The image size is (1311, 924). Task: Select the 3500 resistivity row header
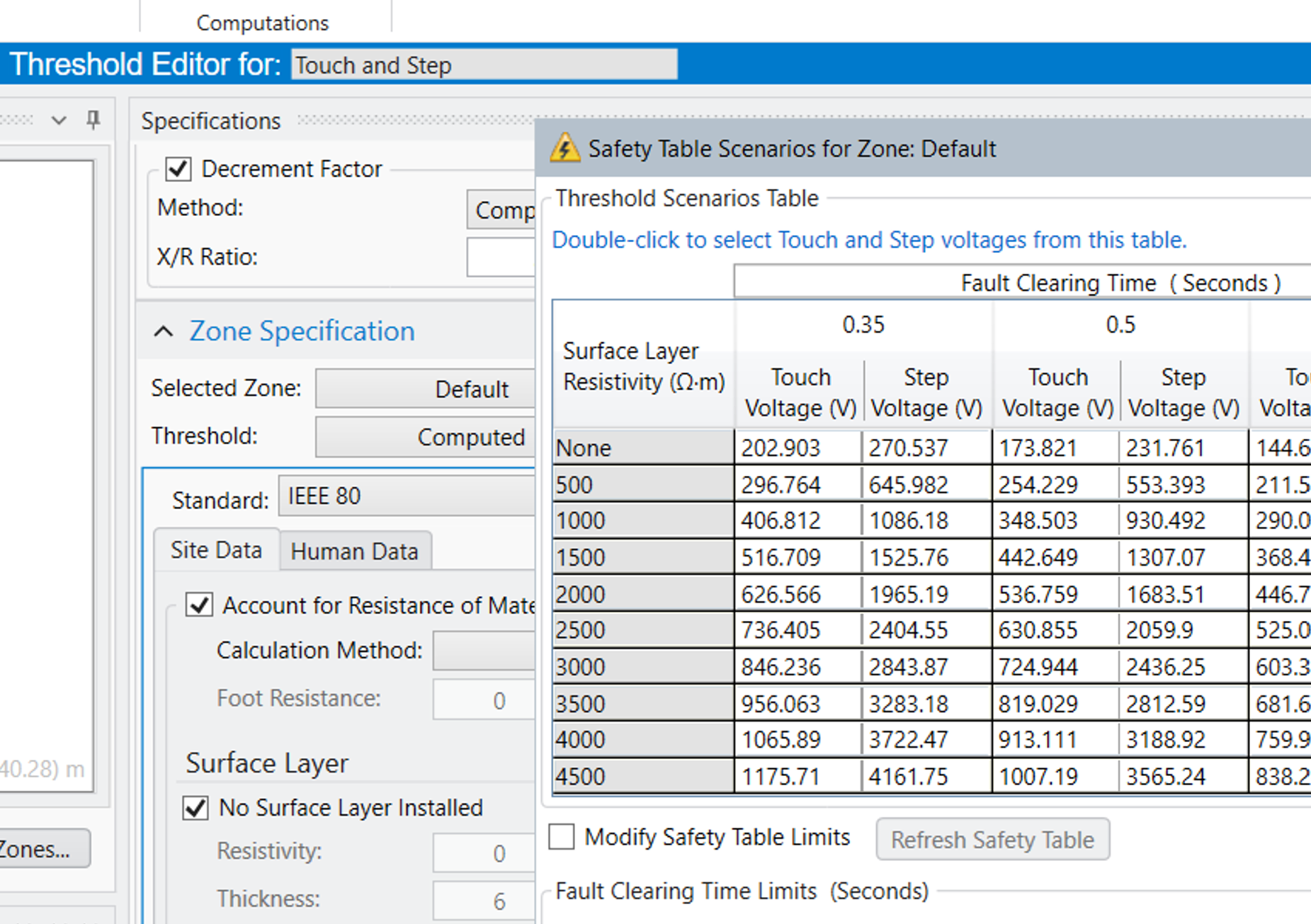coord(644,704)
